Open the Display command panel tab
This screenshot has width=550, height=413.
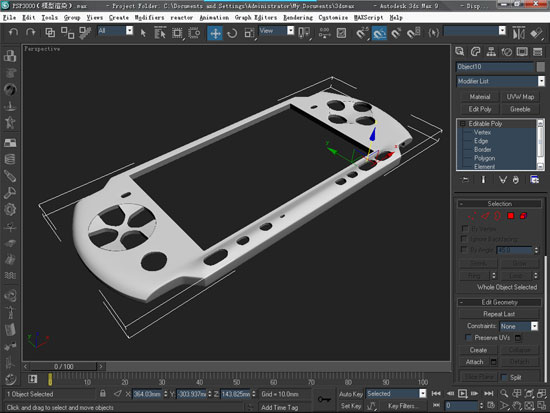click(x=522, y=52)
